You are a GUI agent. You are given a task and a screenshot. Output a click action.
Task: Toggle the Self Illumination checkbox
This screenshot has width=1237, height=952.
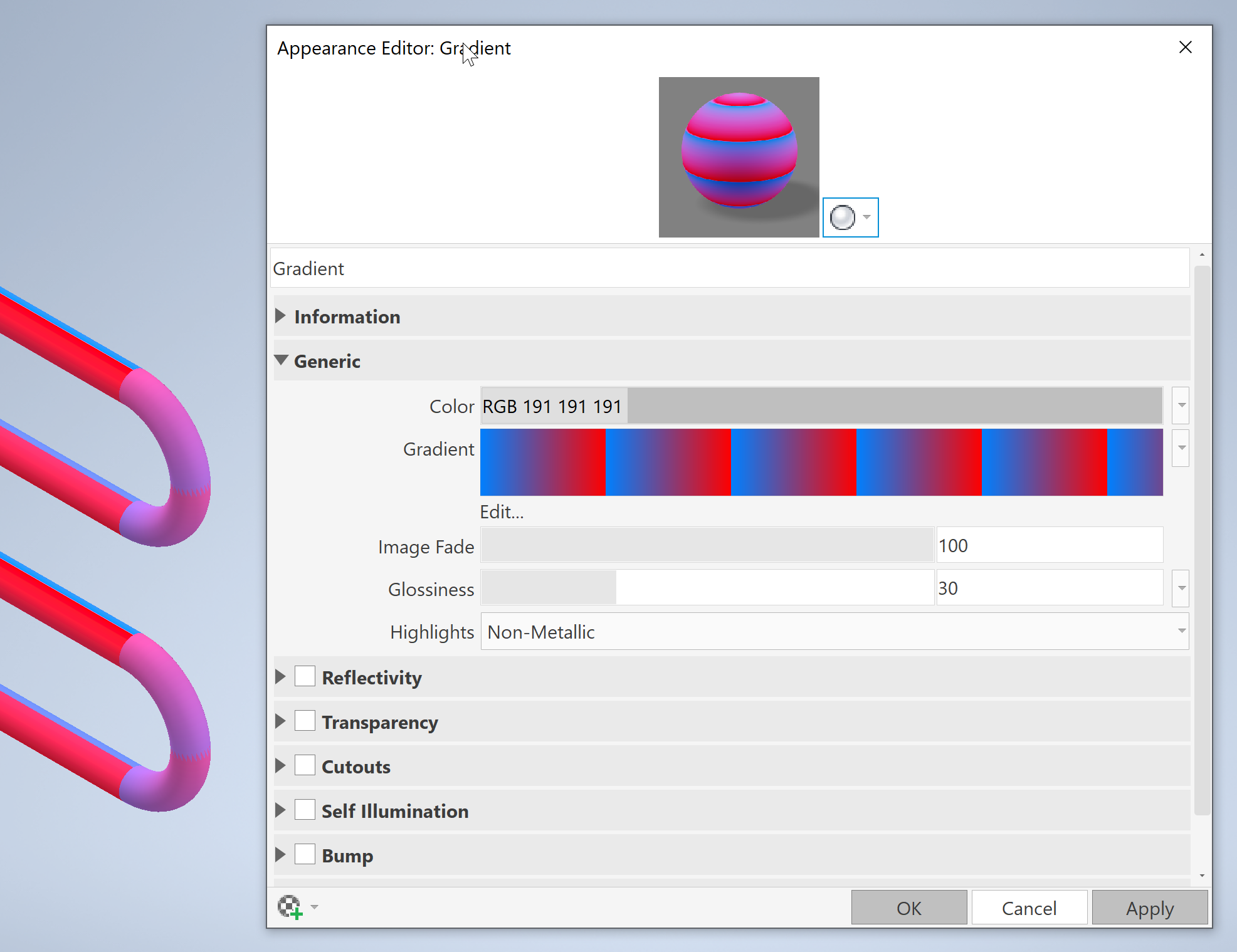305,810
